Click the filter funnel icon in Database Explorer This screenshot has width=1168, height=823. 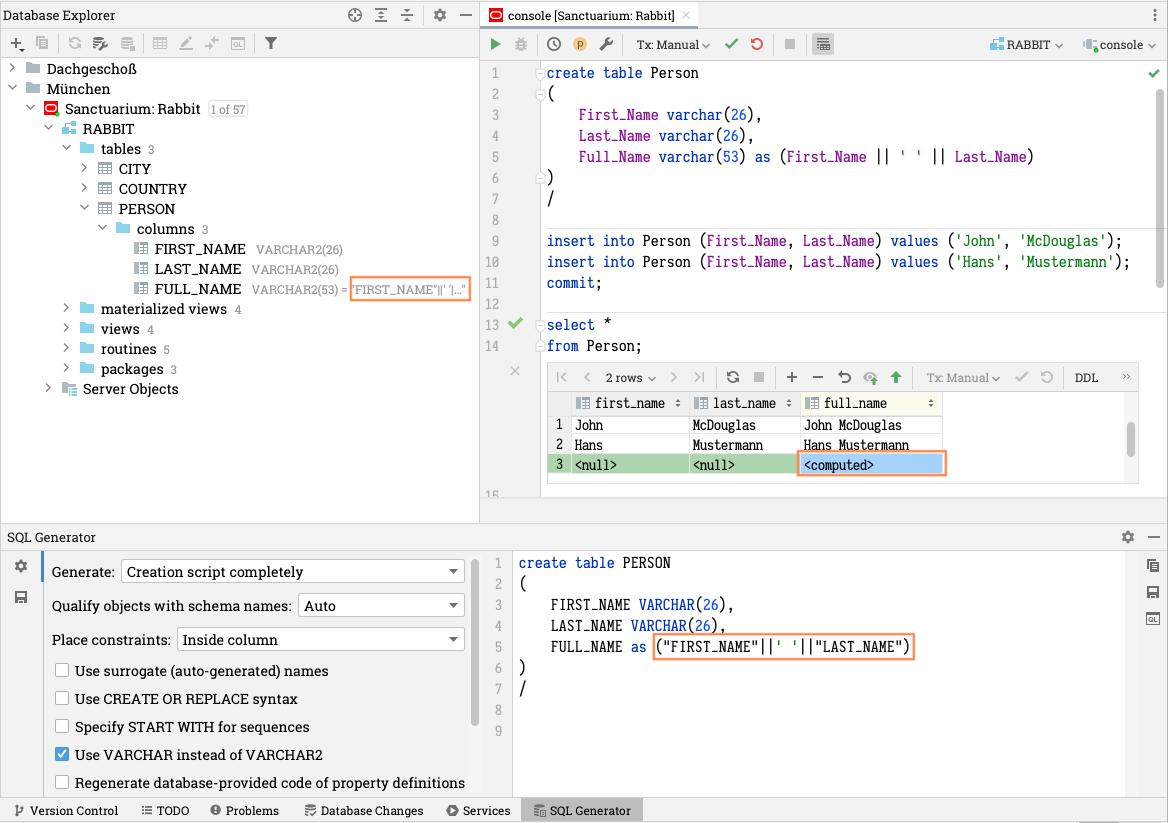point(270,44)
